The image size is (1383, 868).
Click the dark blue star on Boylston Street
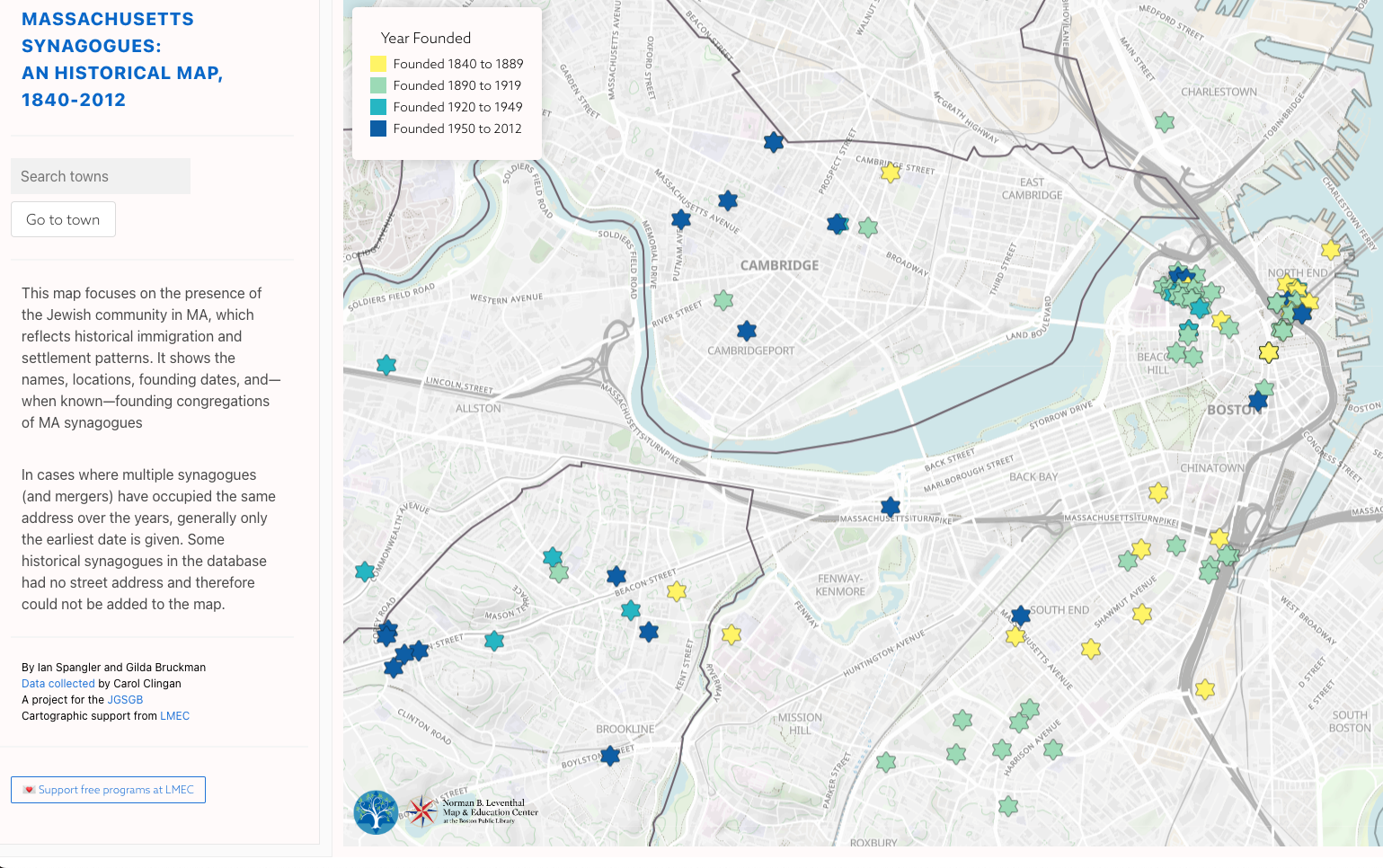coord(610,756)
